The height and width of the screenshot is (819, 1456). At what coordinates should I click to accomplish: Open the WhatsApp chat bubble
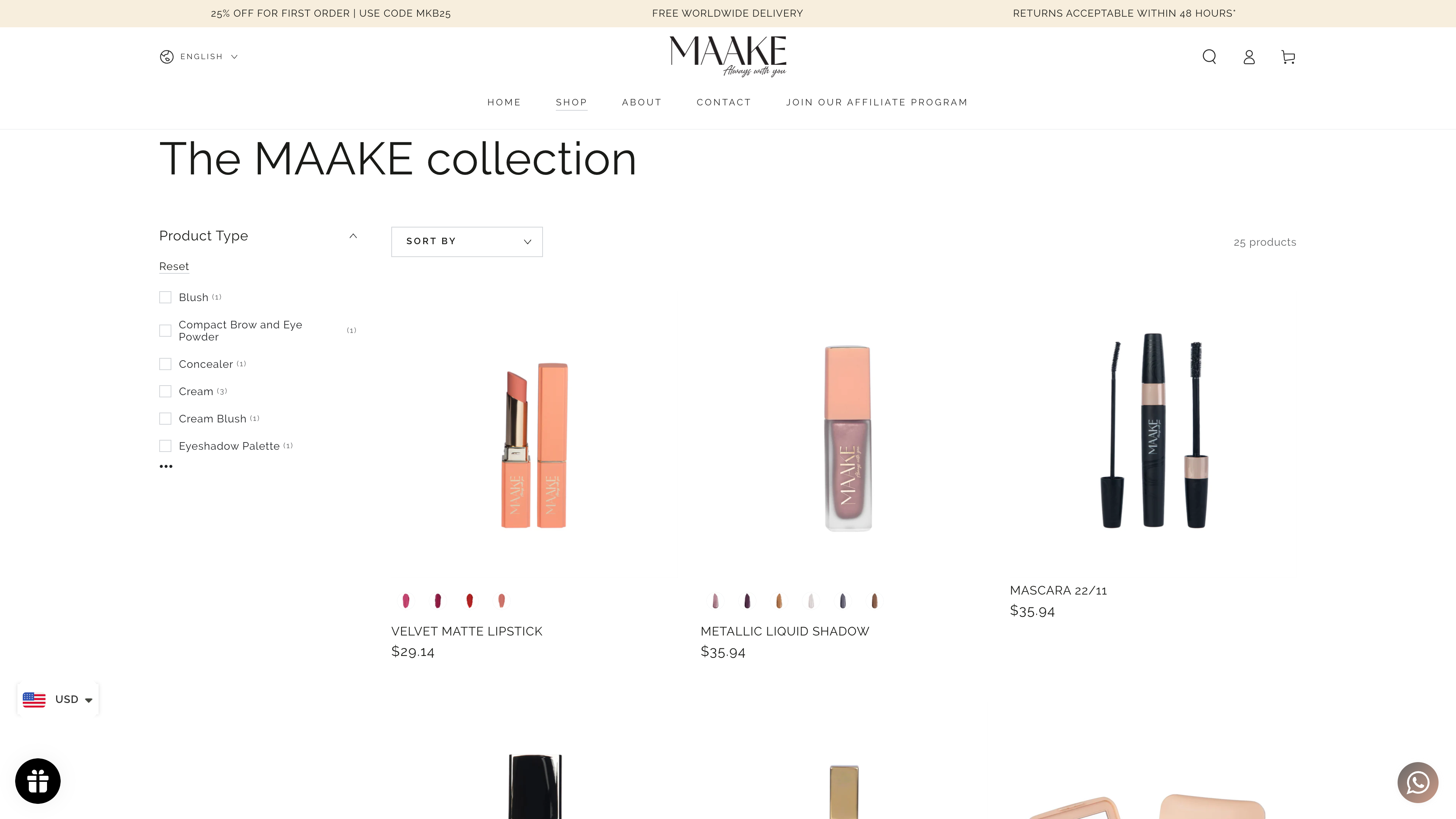(x=1418, y=782)
